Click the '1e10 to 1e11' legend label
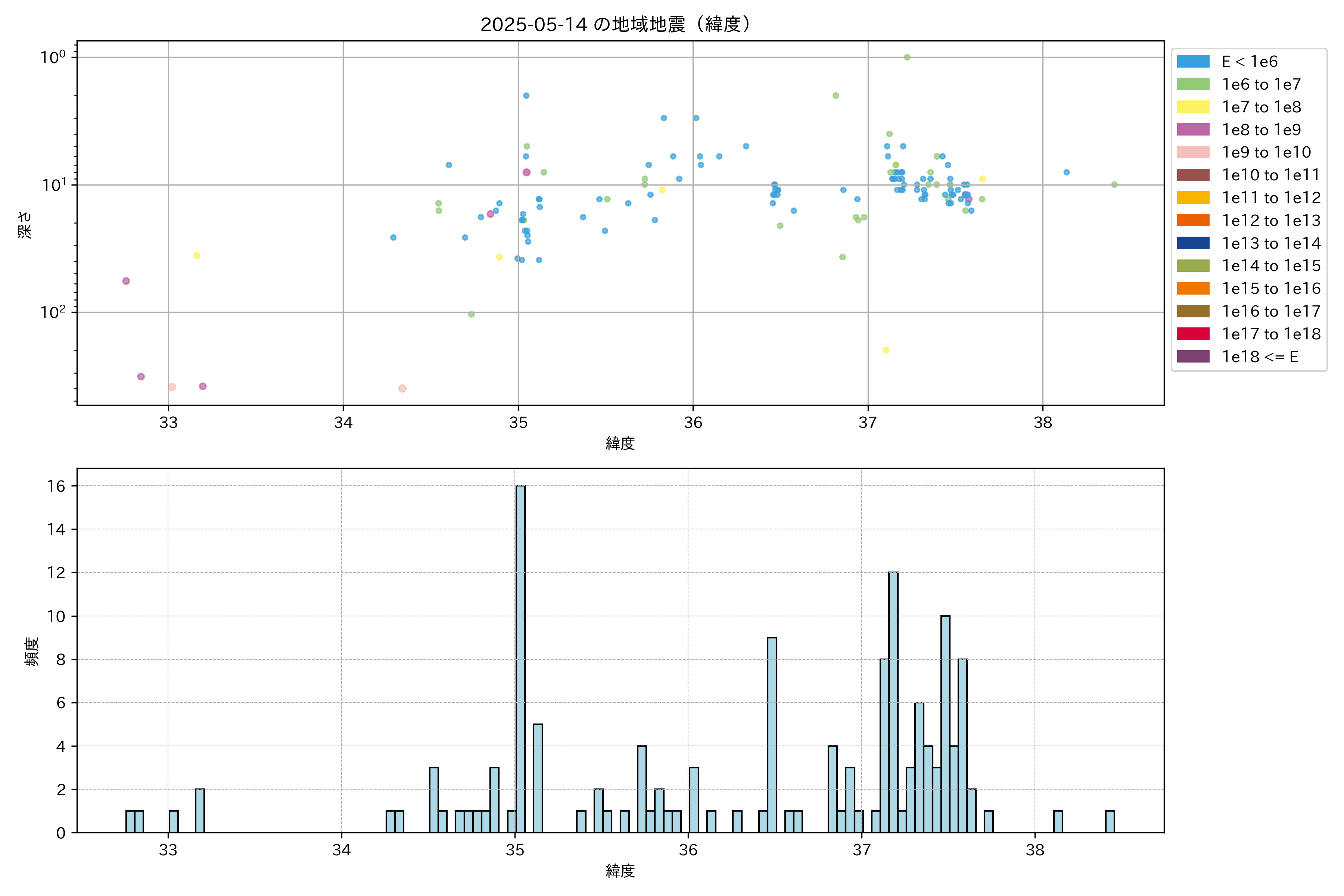The image size is (1344, 896). tap(1271, 175)
